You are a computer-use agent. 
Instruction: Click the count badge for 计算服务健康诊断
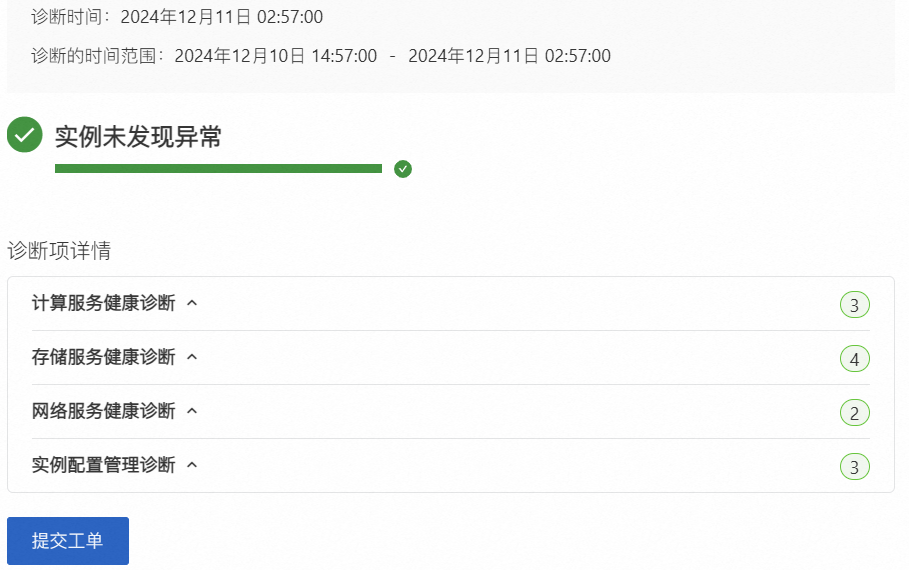point(854,305)
